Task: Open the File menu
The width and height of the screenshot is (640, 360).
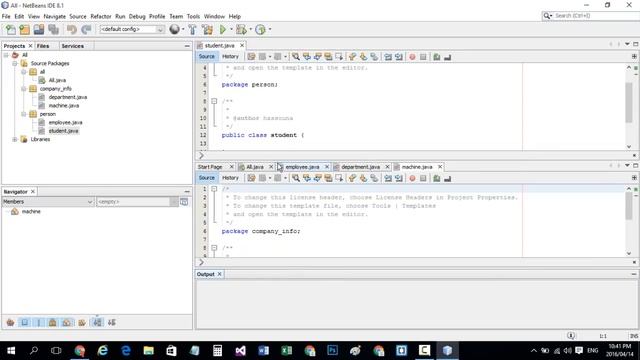Action: [6, 16]
